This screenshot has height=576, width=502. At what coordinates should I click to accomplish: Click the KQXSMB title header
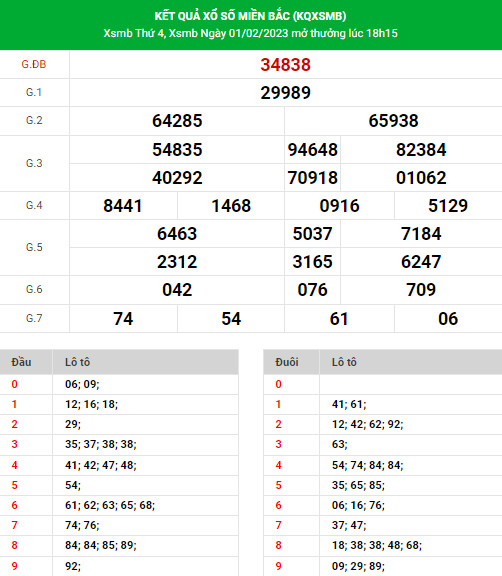click(250, 16)
